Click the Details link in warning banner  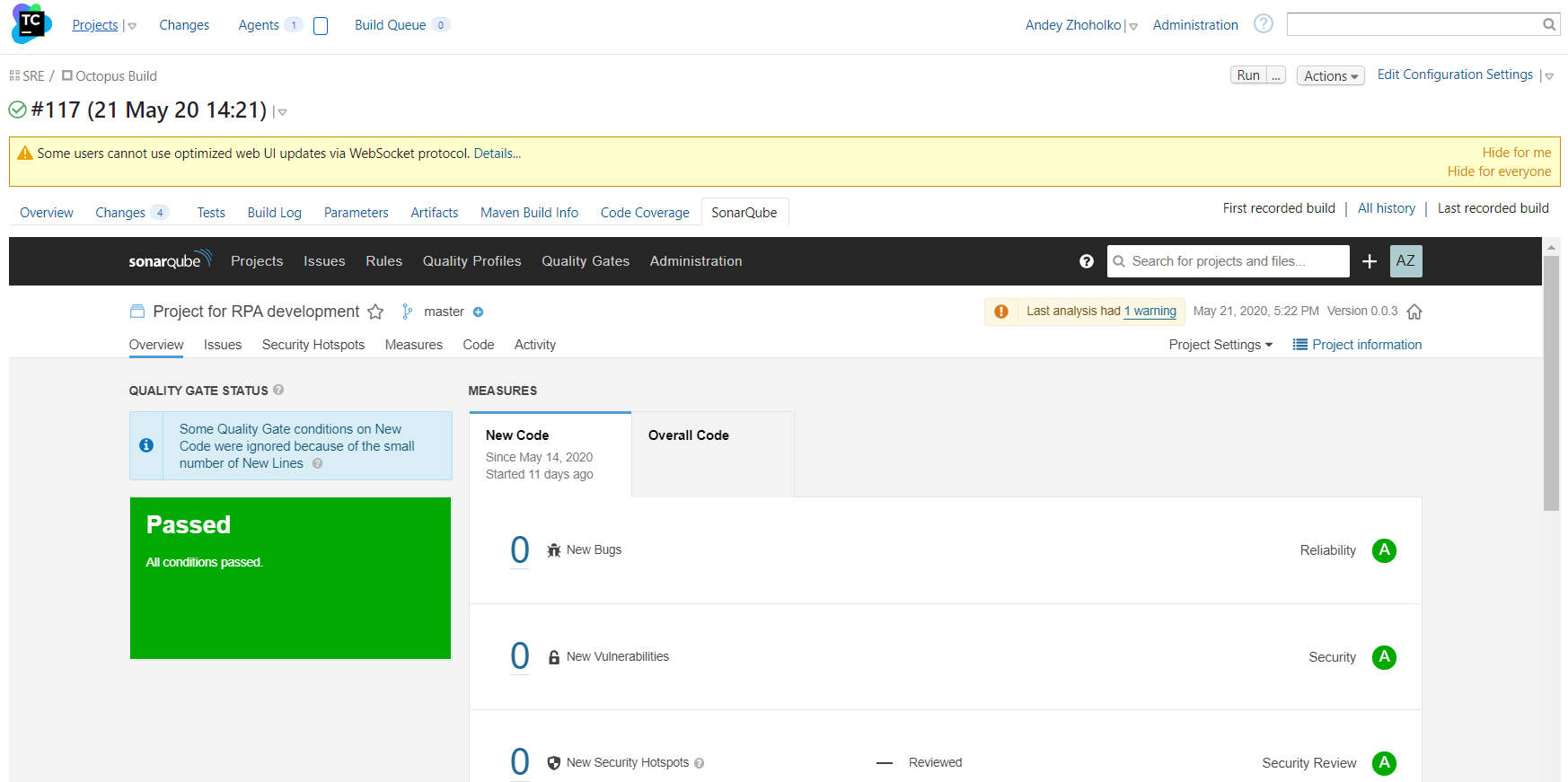point(498,154)
